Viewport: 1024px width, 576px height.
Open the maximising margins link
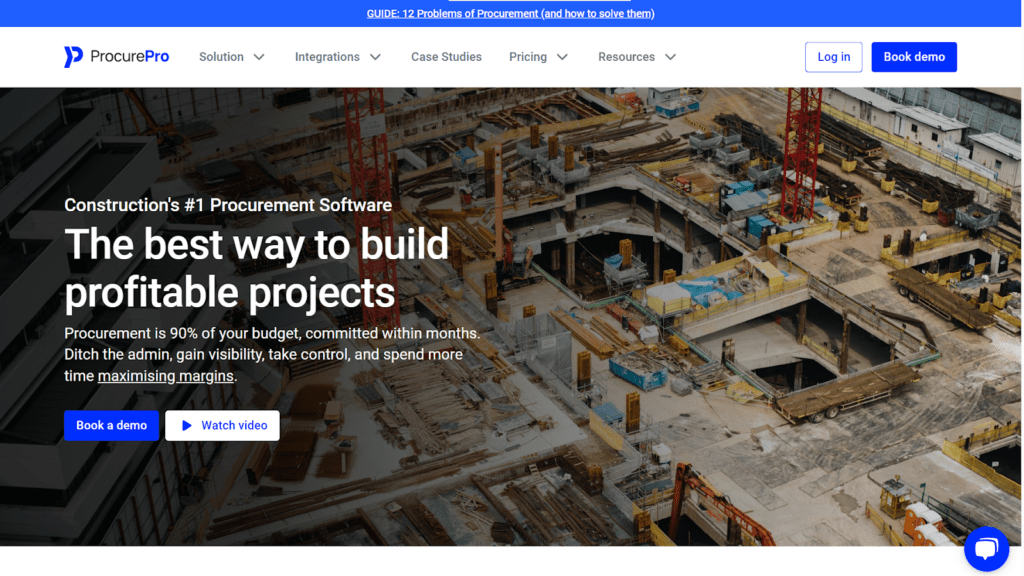pyautogui.click(x=164, y=376)
